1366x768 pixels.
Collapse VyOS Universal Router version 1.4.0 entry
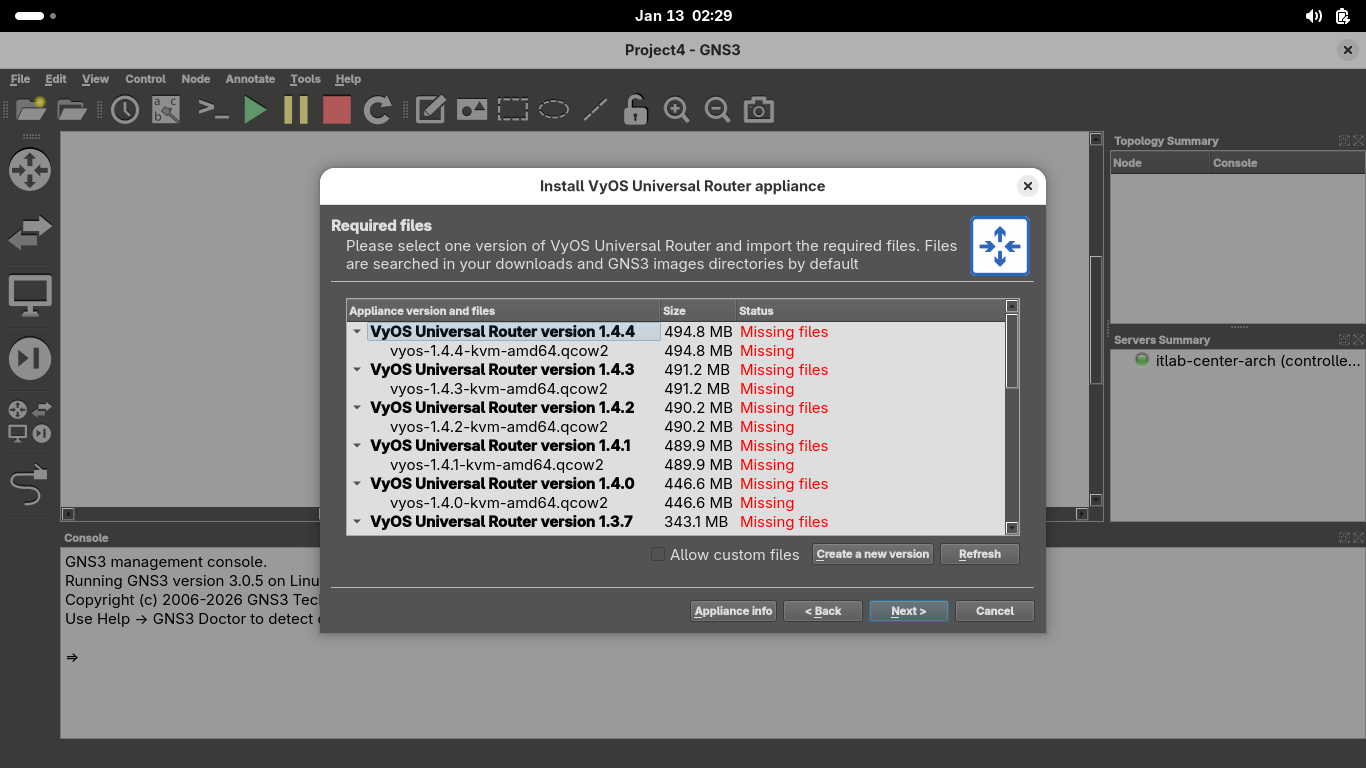coord(357,484)
